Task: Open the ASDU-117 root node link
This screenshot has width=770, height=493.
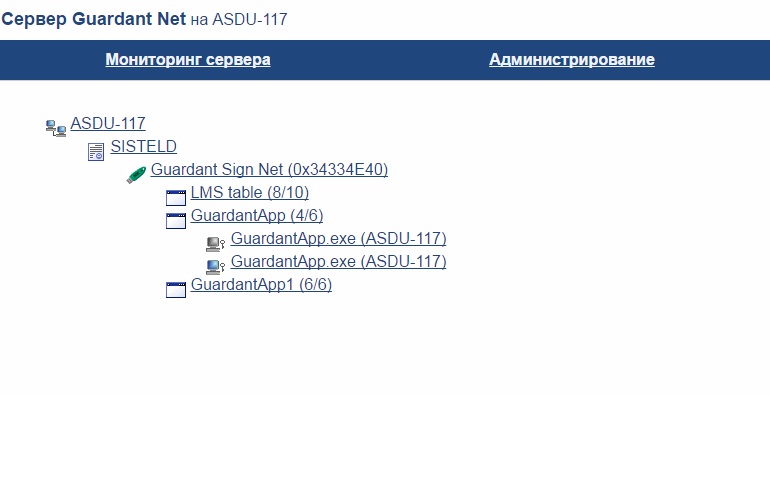Action: [x=108, y=124]
